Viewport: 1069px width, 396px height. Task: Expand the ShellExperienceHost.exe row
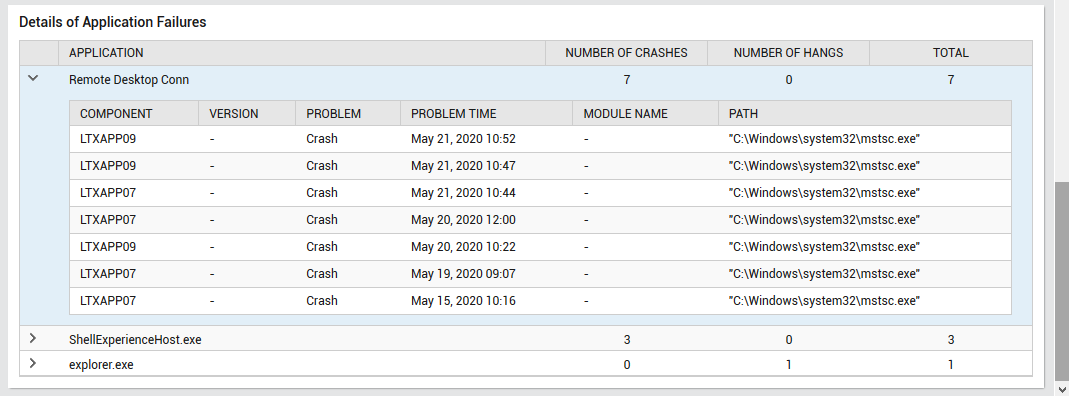(32, 338)
